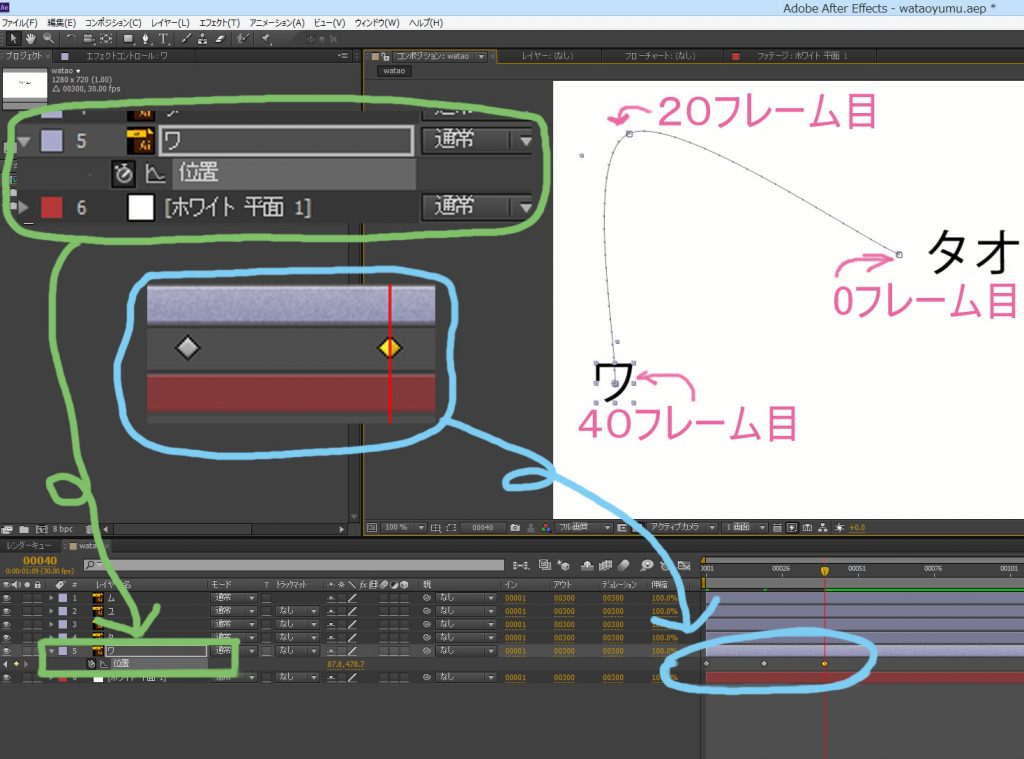
Task: Take a snapshot with the viewer camera icon
Action: [515, 527]
